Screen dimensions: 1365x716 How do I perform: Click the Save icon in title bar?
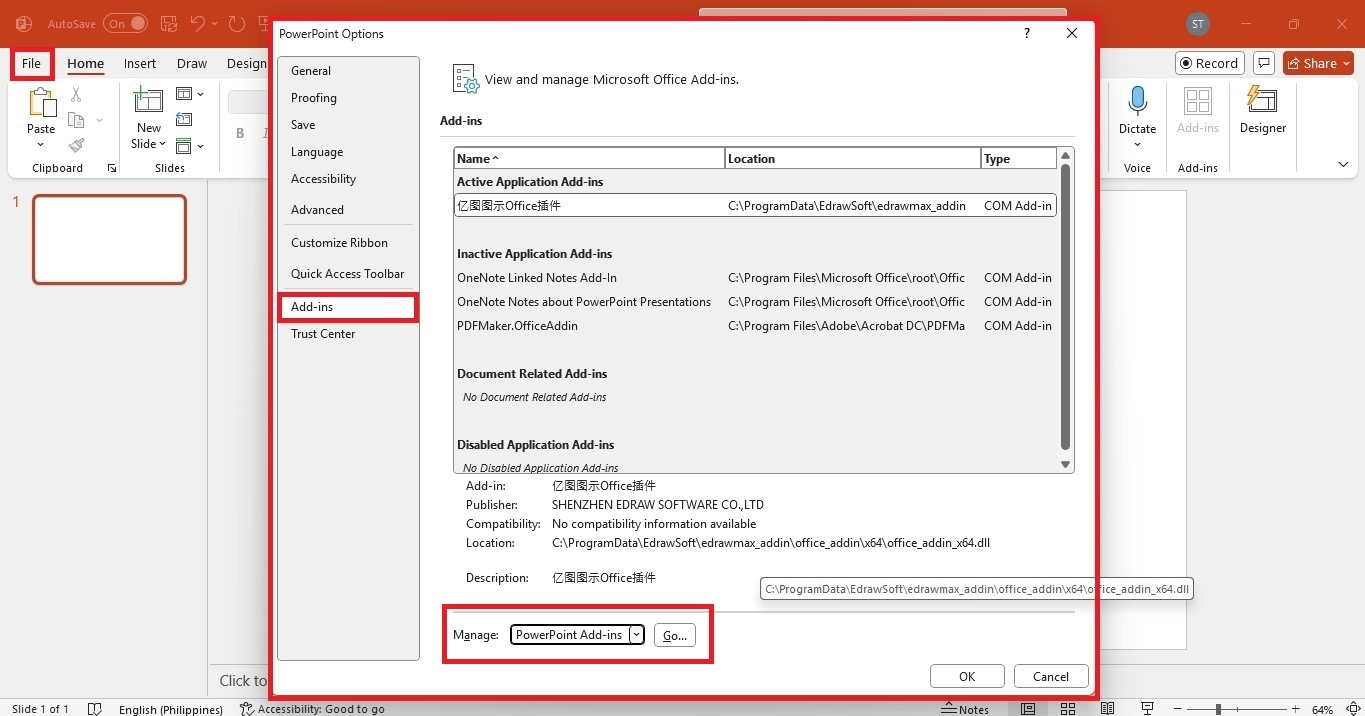(169, 23)
